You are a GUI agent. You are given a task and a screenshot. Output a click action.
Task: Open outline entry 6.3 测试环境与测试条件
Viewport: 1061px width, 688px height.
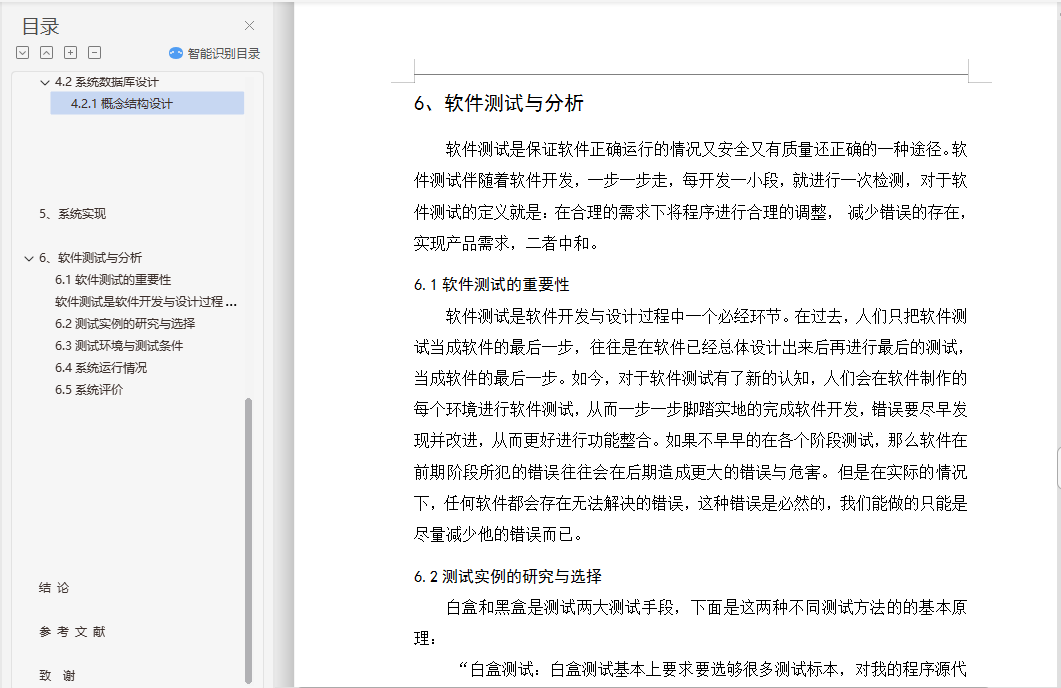pyautogui.click(x=119, y=346)
